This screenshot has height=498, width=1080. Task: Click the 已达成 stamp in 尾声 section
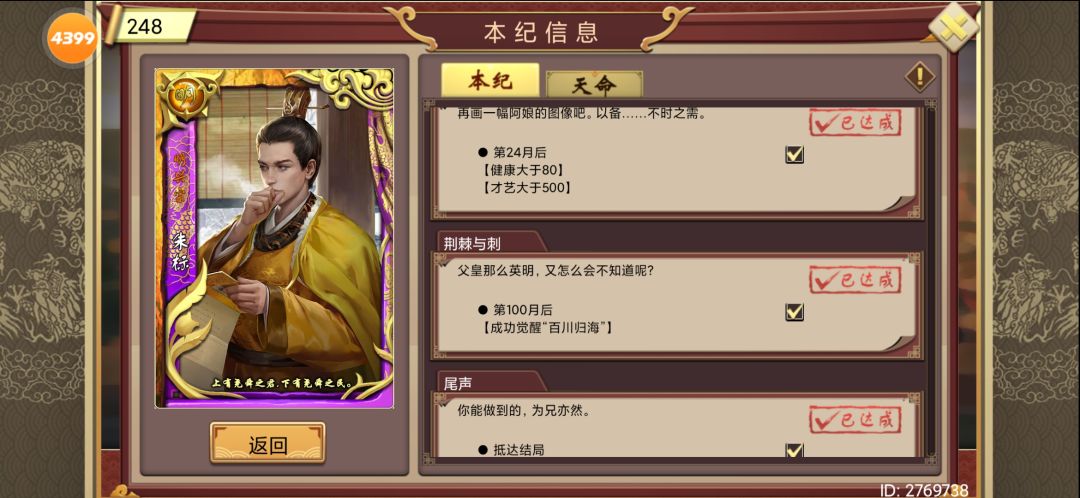(855, 419)
